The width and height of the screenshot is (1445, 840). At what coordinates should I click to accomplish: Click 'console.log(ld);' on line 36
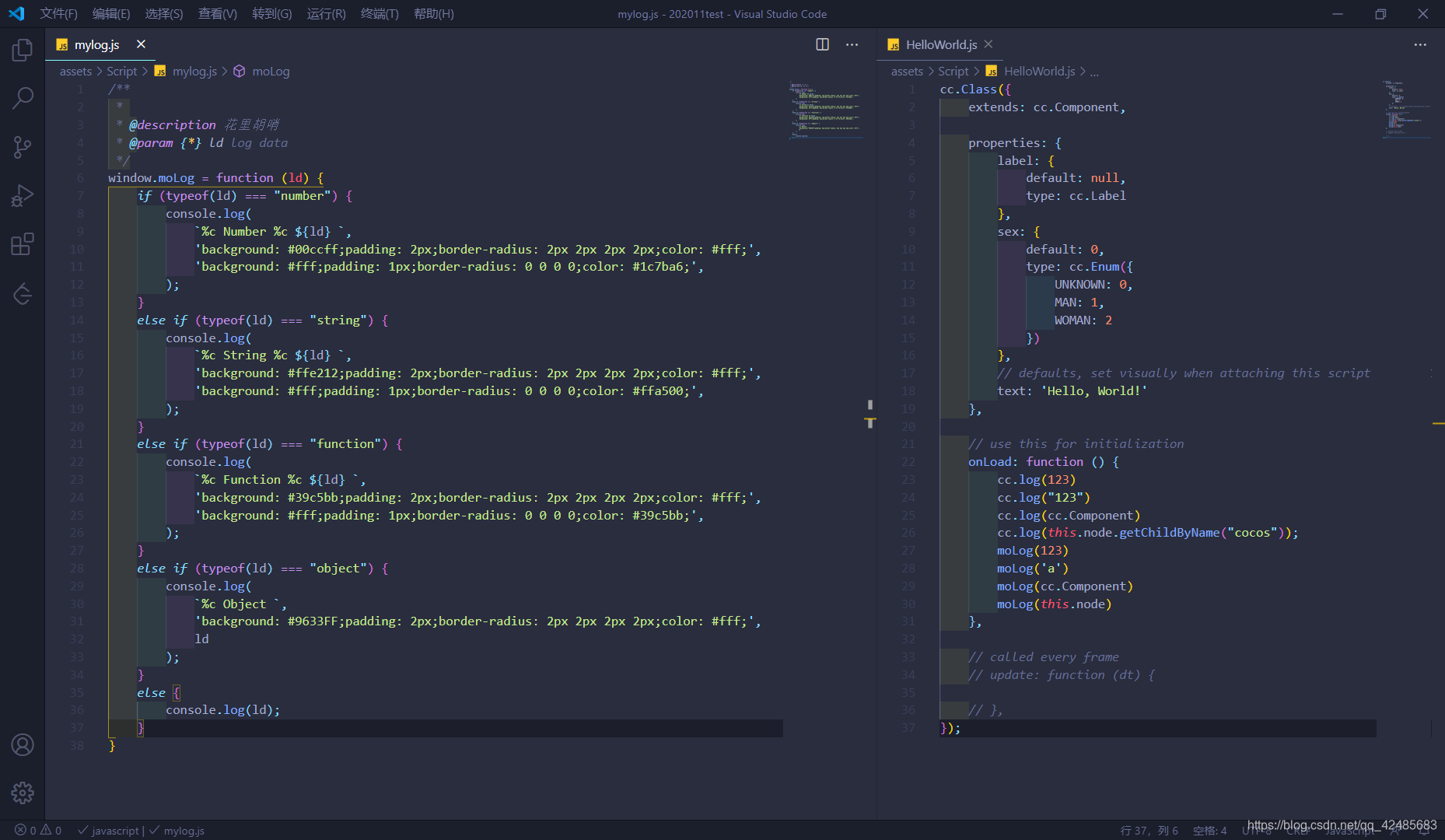pyautogui.click(x=222, y=709)
